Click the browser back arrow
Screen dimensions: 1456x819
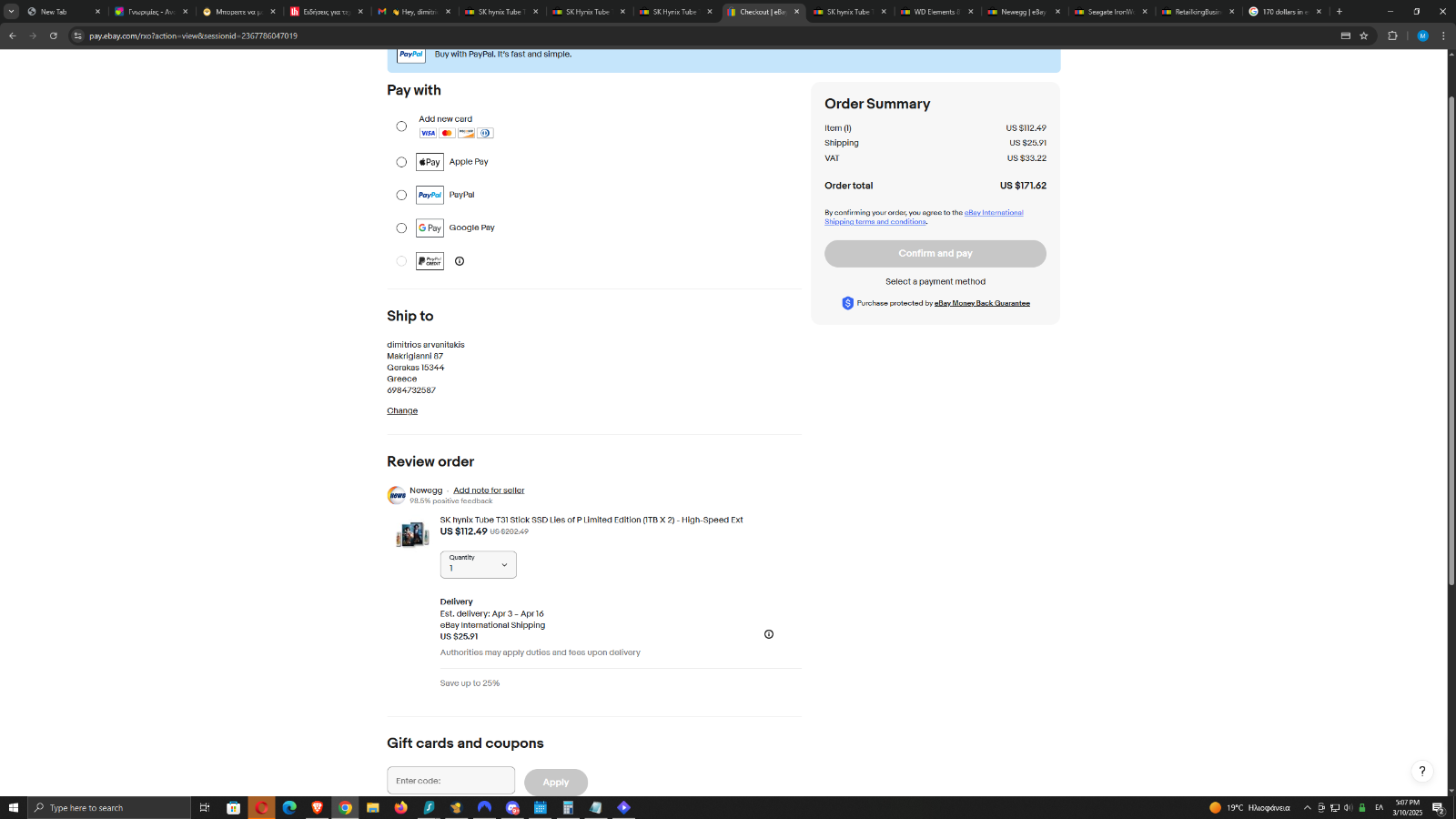[12, 36]
